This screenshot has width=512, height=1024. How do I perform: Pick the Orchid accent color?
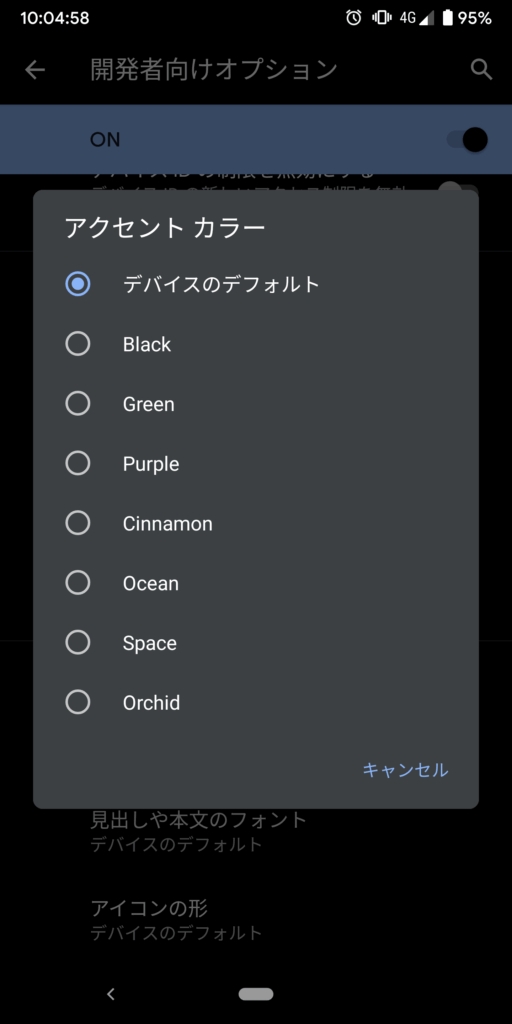point(256,703)
